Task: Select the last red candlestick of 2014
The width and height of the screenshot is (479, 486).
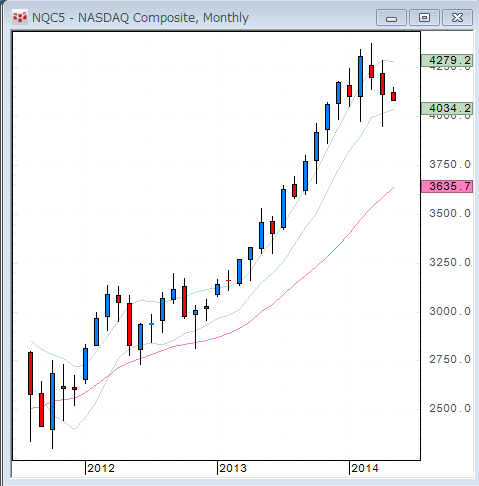Action: [393, 96]
